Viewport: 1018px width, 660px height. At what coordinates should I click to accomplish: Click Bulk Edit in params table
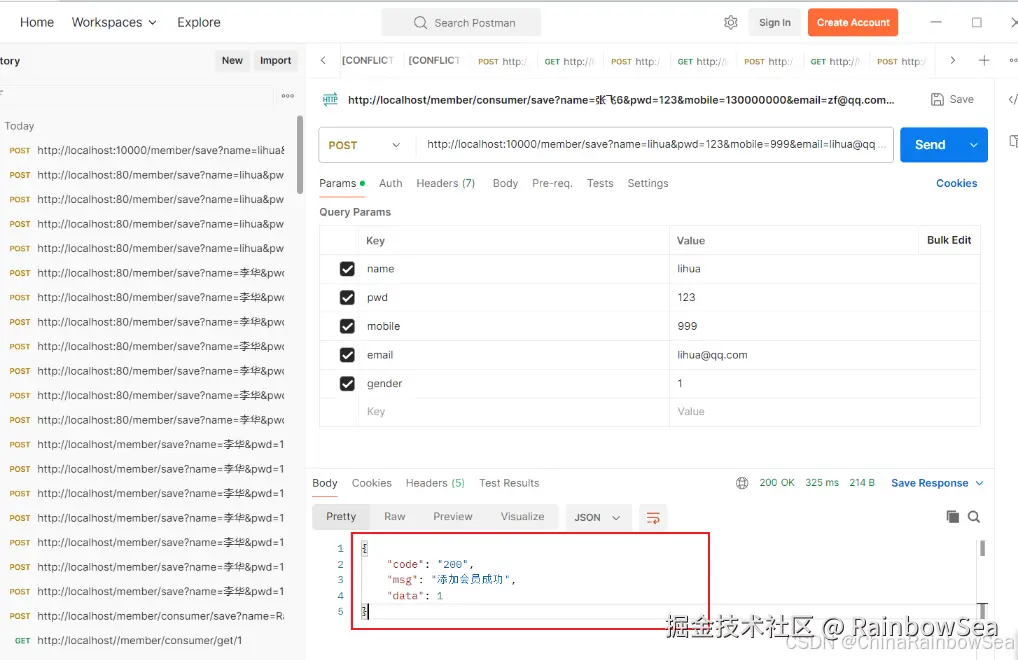click(x=949, y=240)
